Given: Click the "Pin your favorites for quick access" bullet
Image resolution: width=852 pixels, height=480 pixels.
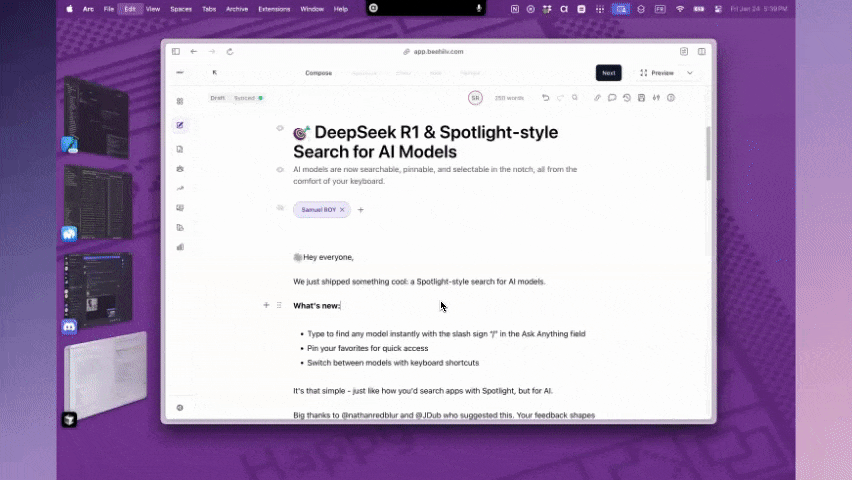Looking at the screenshot, I should point(368,348).
